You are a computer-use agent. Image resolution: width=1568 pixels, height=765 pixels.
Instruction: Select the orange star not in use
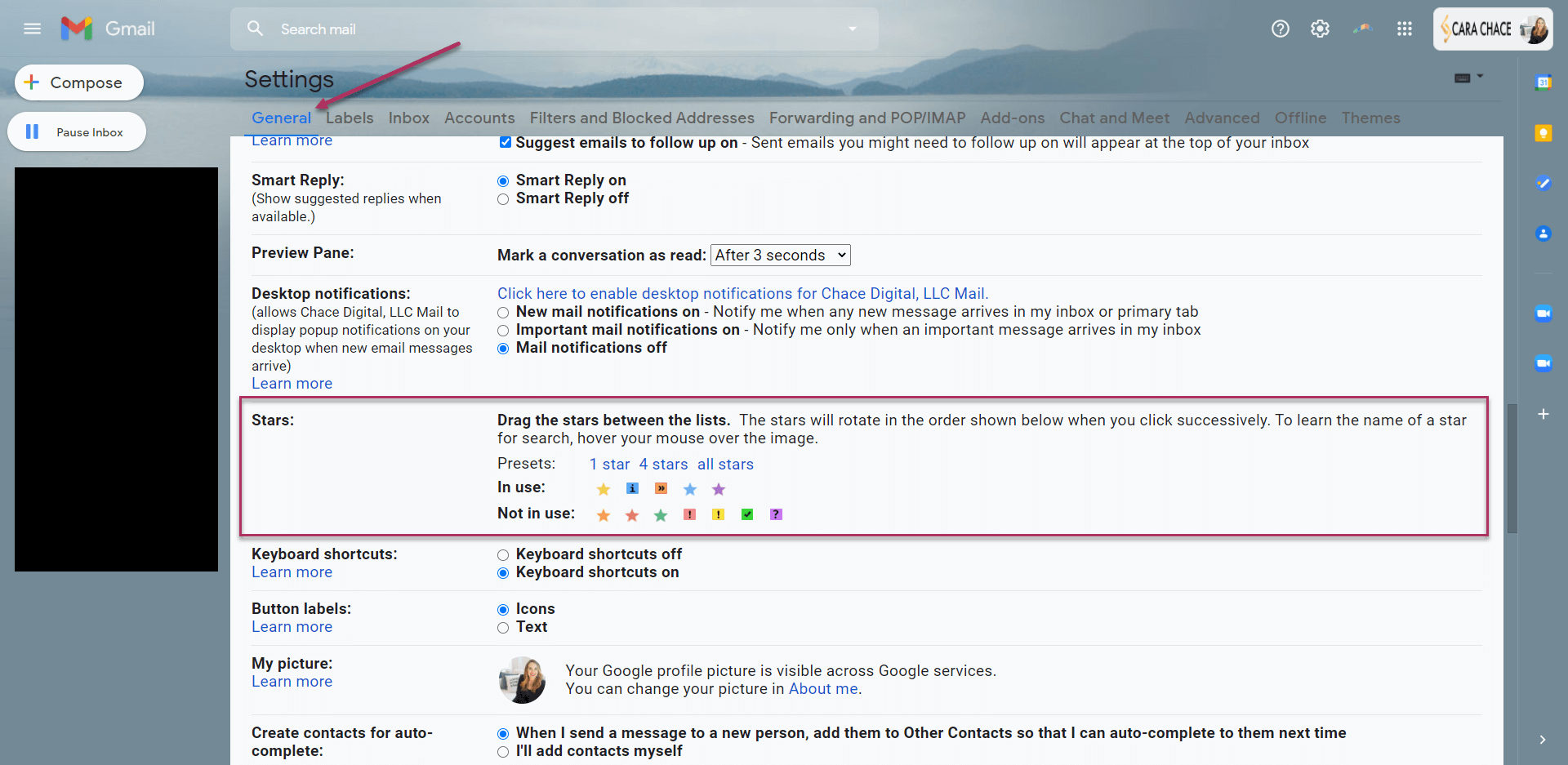point(604,515)
